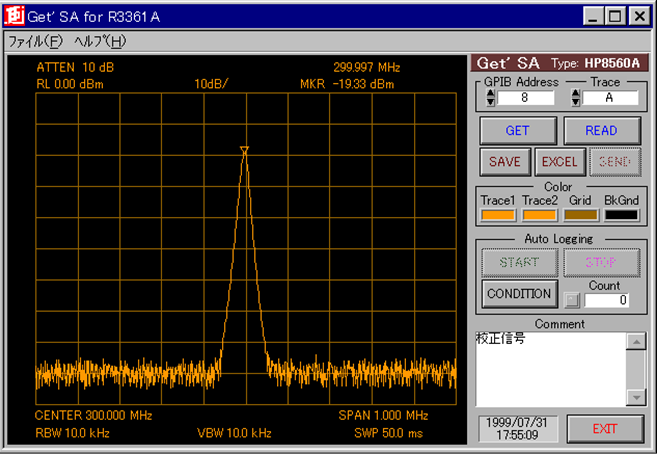The width and height of the screenshot is (657, 454).
Task: Click the ATTEN 10 dB readout
Action: pos(75,67)
